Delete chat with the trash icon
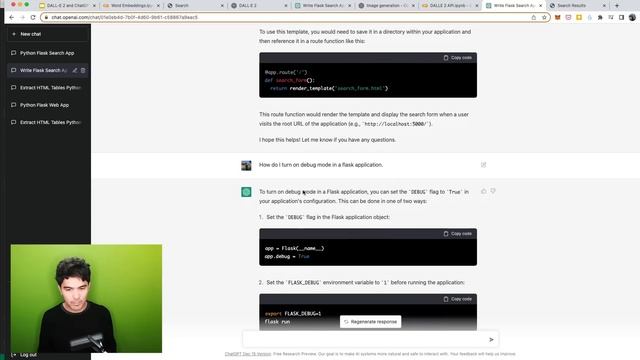 (x=83, y=70)
